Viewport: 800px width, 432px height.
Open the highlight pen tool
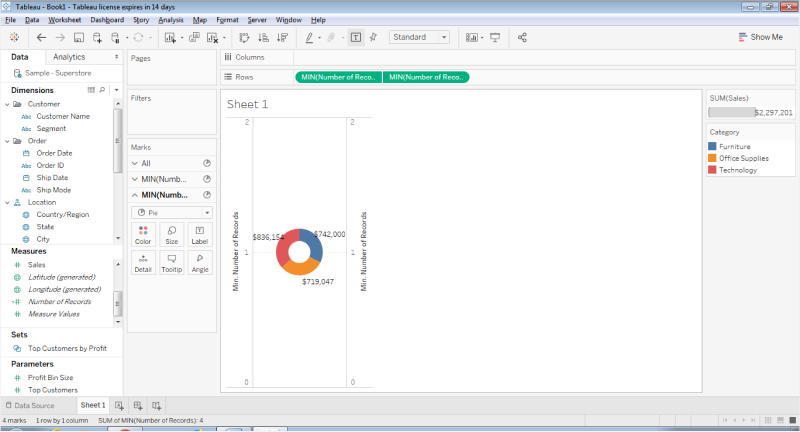[x=309, y=37]
